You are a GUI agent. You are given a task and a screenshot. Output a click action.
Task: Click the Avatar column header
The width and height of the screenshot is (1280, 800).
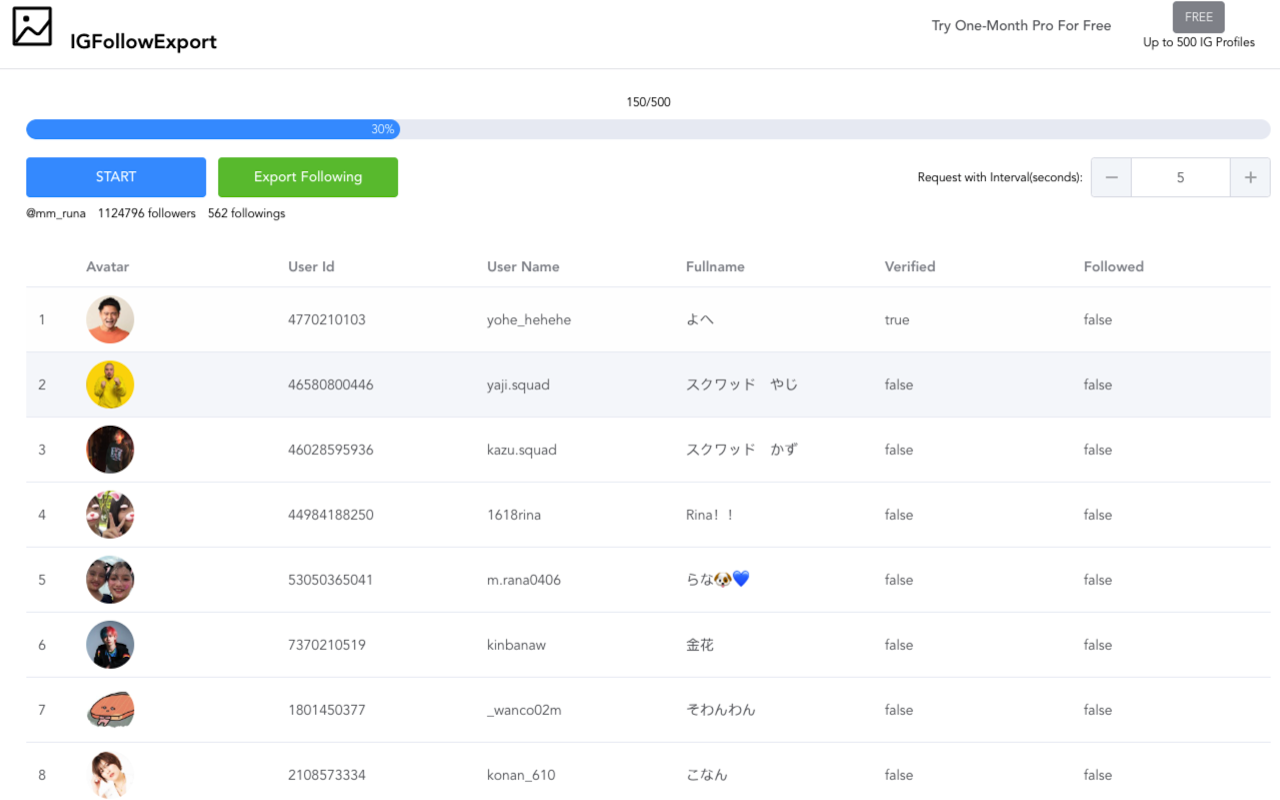[107, 267]
